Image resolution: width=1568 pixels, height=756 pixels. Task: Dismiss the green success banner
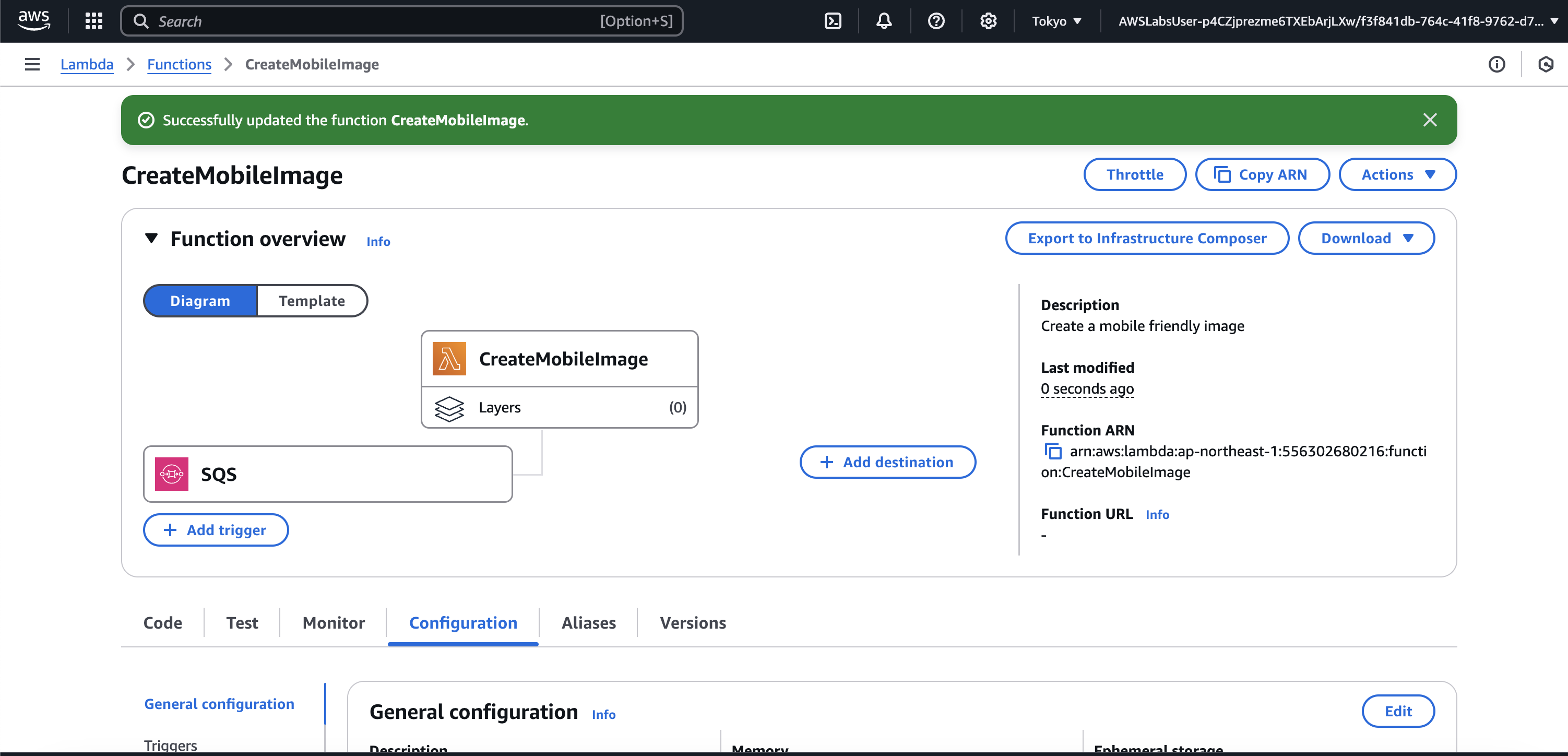1430,120
